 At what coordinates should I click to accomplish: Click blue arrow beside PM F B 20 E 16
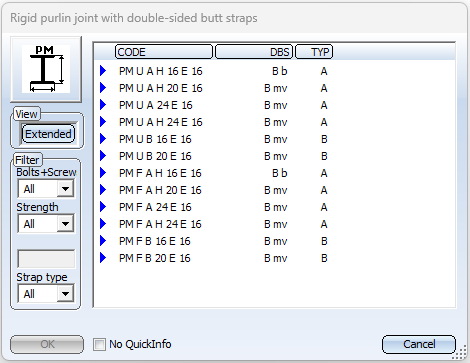point(103,258)
